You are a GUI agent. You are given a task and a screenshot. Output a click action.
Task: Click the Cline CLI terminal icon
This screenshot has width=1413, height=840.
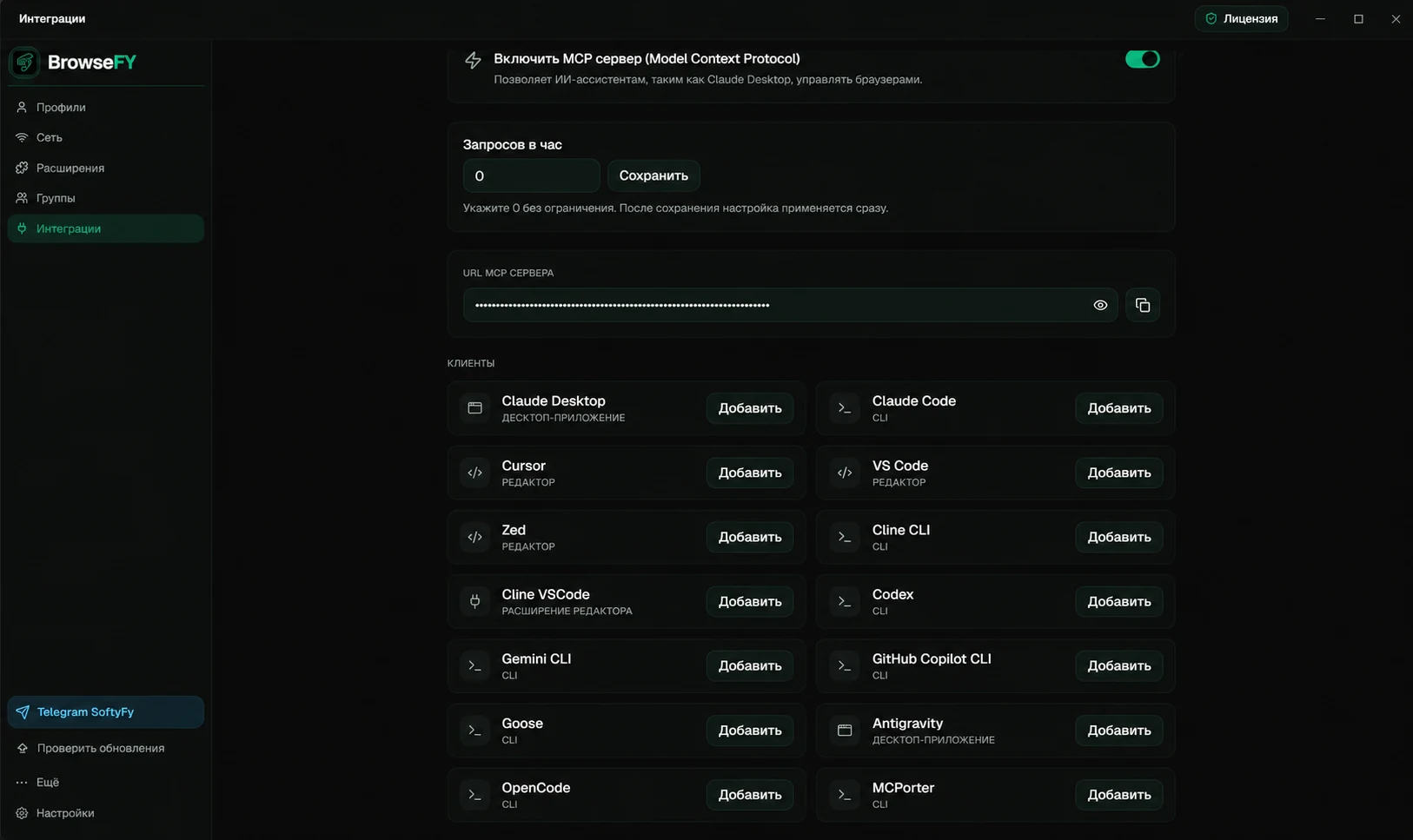(x=844, y=537)
